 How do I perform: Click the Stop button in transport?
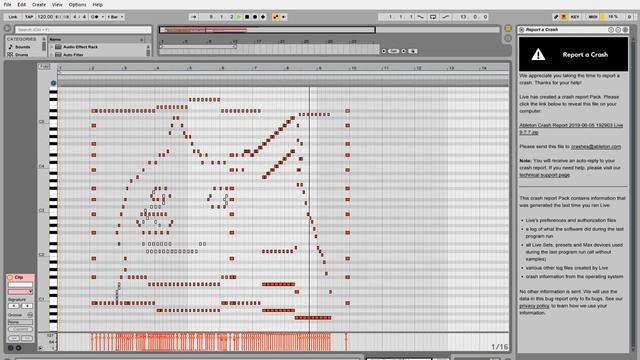pos(247,17)
